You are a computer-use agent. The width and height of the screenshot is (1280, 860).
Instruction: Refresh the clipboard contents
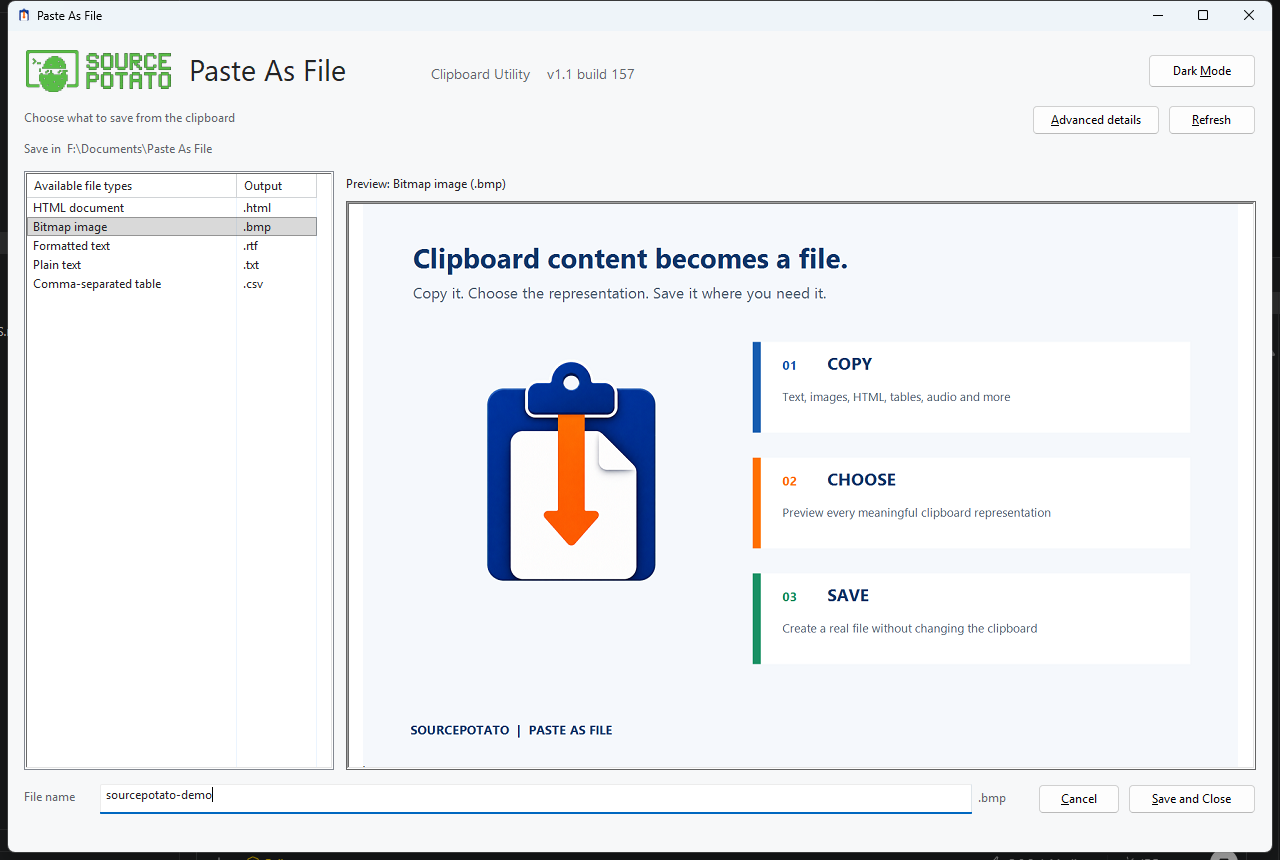point(1211,120)
